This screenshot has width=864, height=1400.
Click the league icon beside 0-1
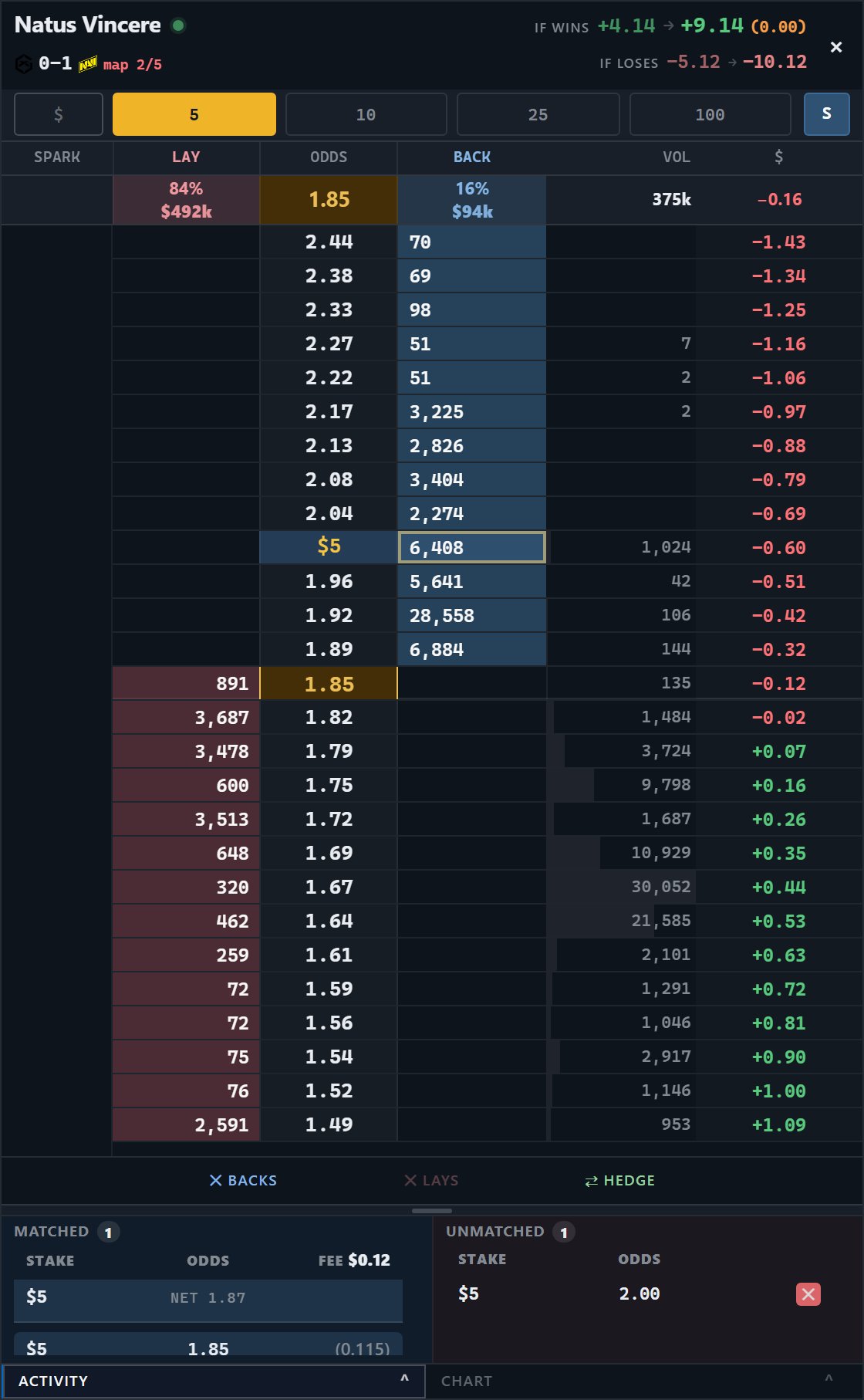(23, 63)
